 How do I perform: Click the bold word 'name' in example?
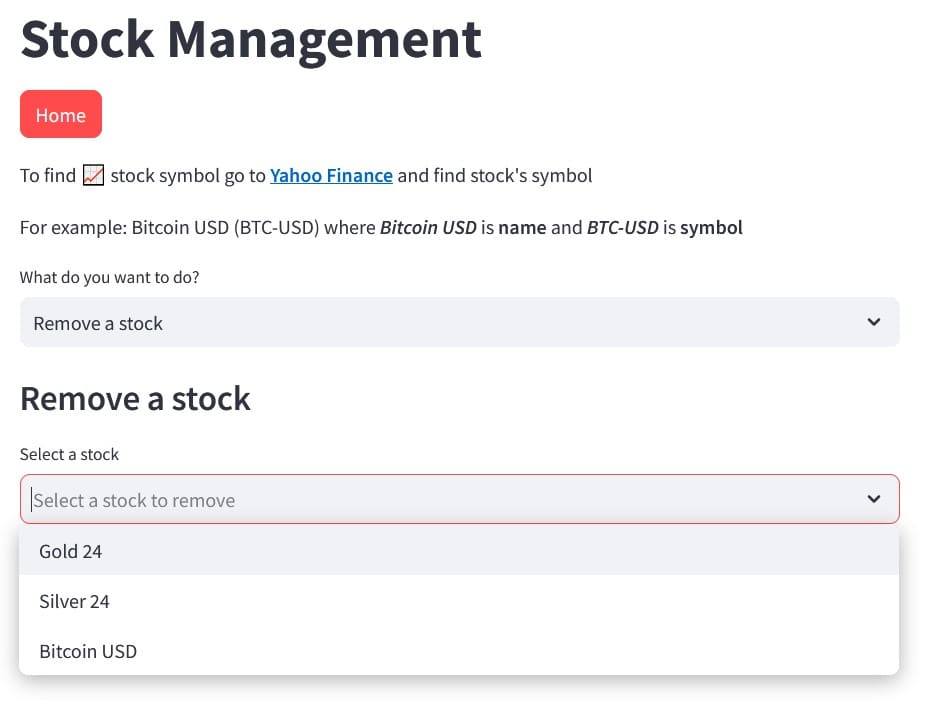[x=522, y=228]
